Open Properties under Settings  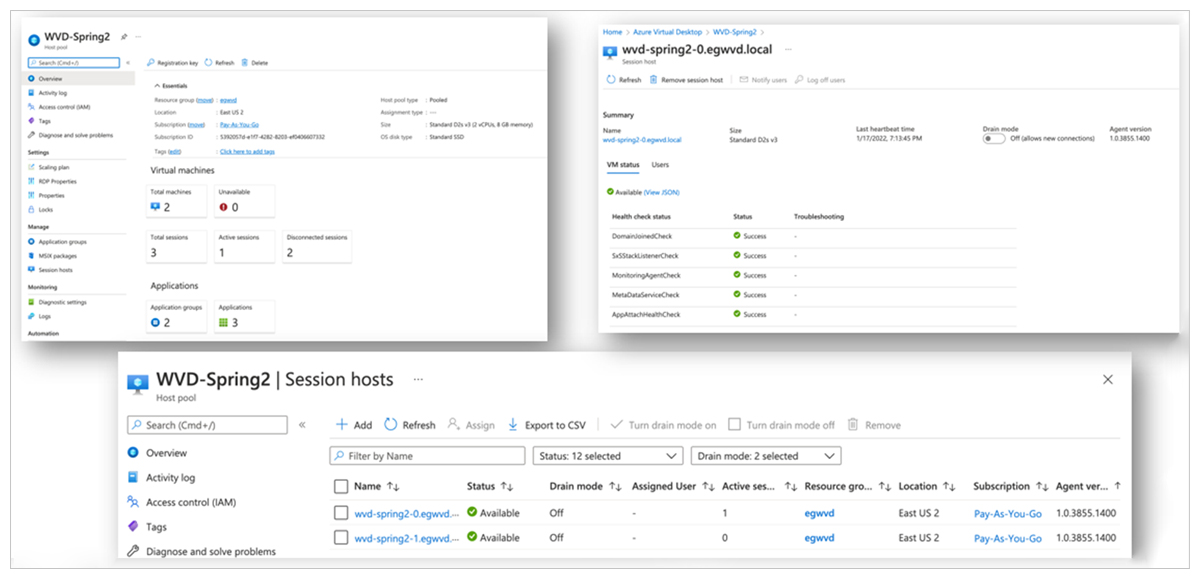click(51, 196)
